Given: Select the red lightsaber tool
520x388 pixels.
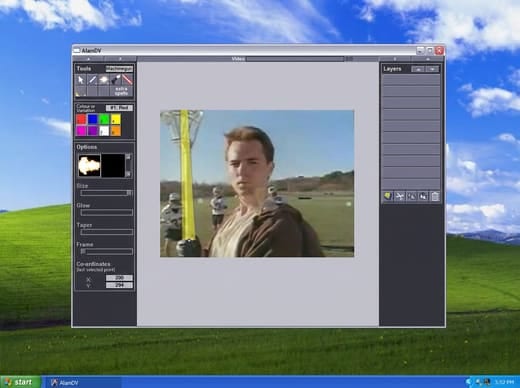Looking at the screenshot, I should click(127, 80).
